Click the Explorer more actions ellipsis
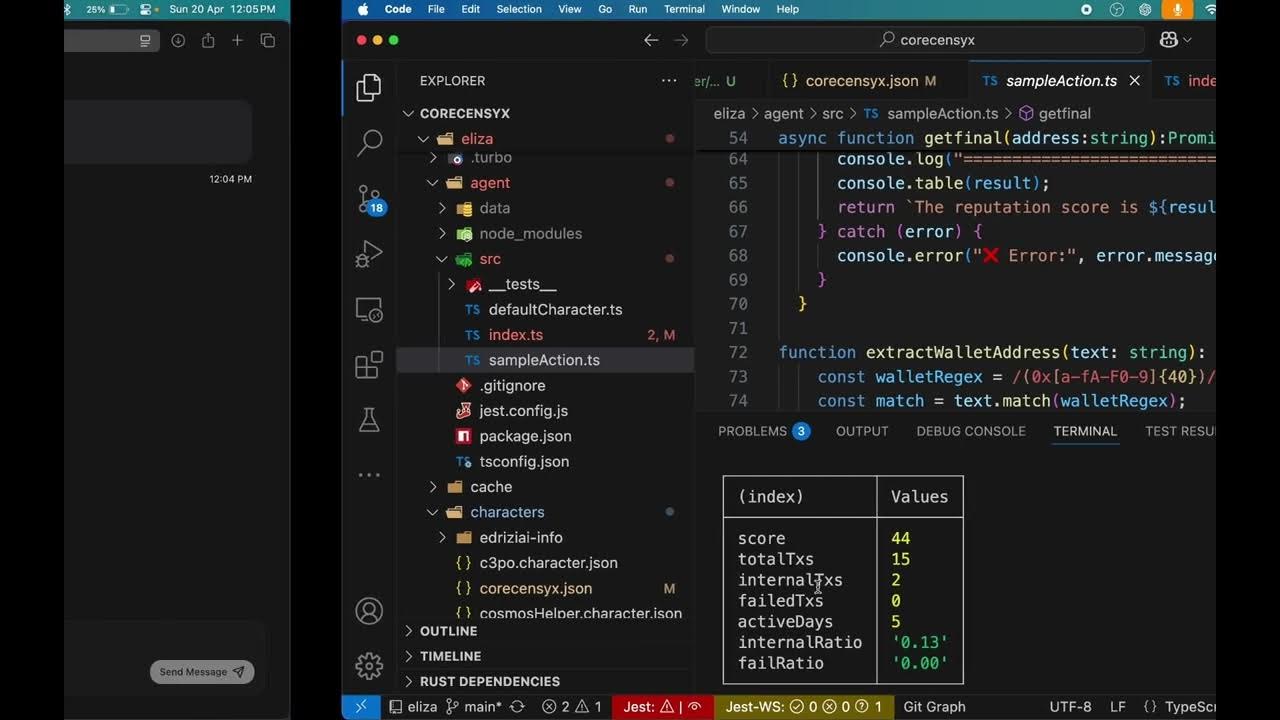Image resolution: width=1280 pixels, height=720 pixels. pos(668,80)
